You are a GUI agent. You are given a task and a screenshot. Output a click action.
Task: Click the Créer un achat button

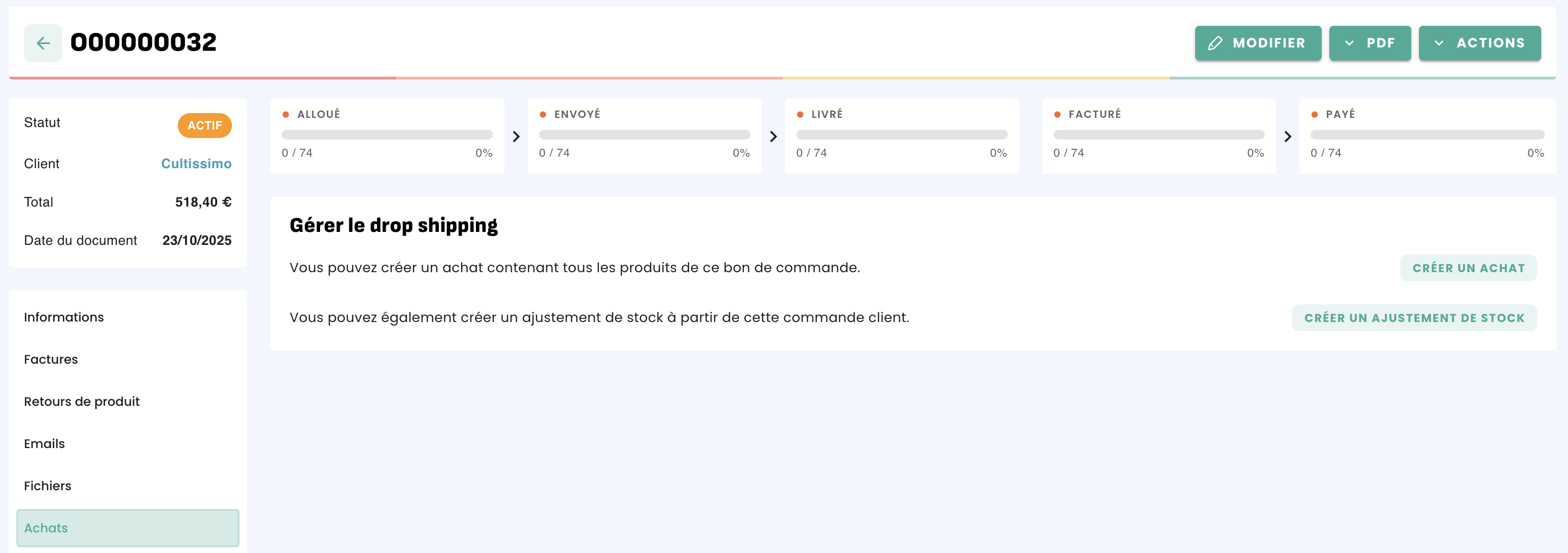(x=1468, y=268)
